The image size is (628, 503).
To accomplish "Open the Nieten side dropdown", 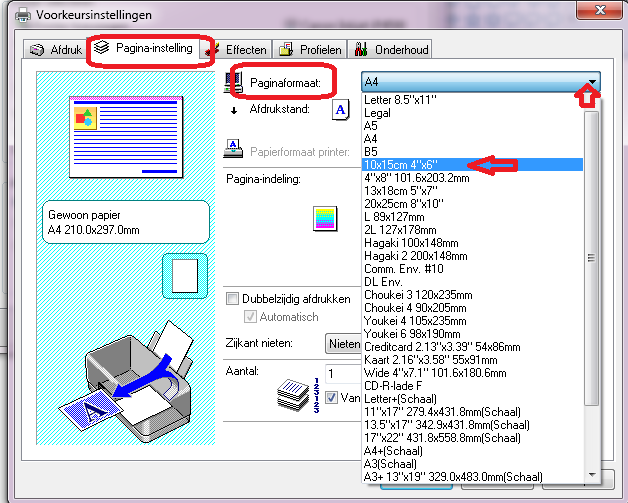I will tap(343, 344).
